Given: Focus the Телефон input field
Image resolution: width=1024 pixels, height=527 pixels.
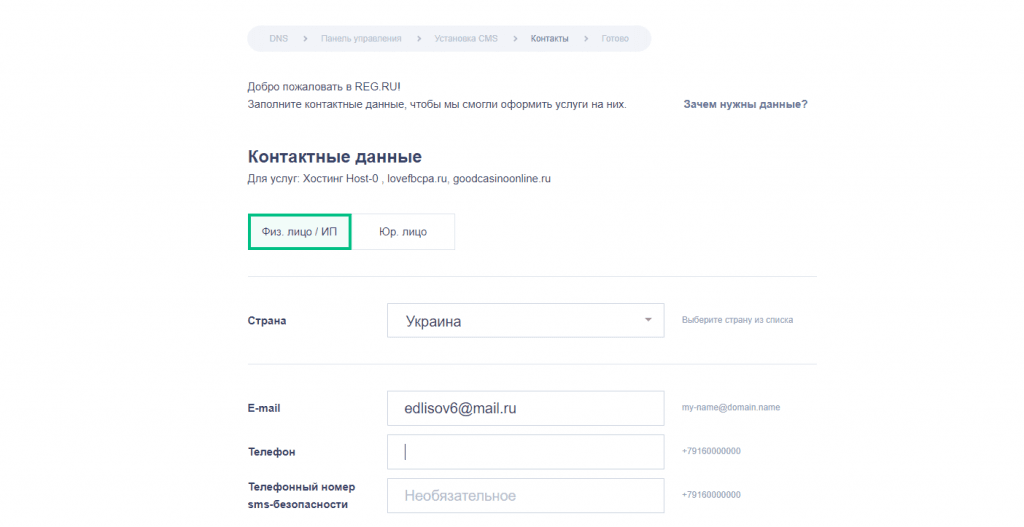Looking at the screenshot, I should pos(526,452).
